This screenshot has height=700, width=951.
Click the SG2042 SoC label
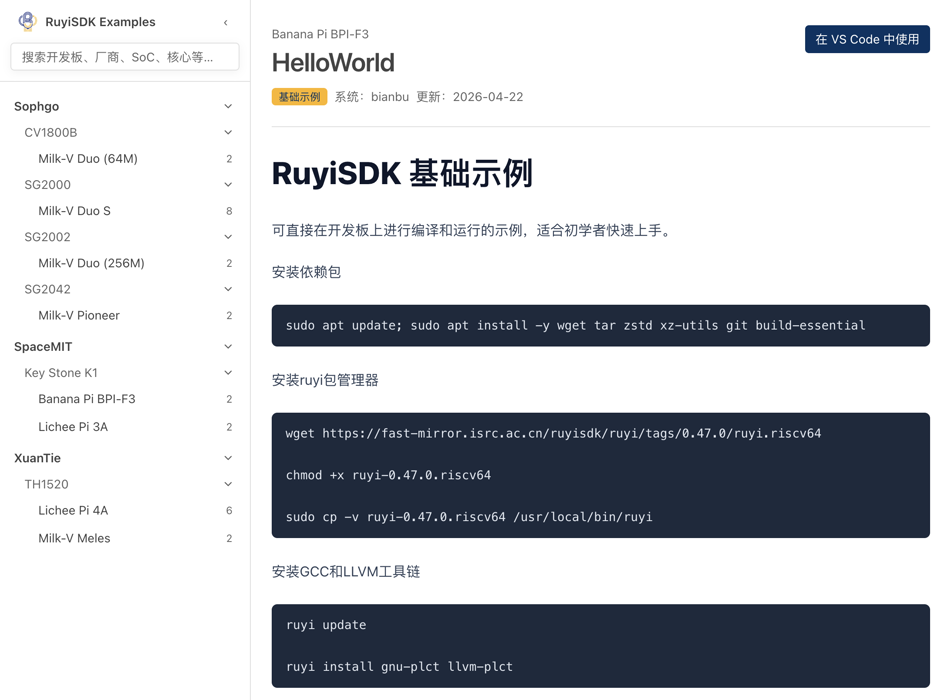tap(47, 289)
